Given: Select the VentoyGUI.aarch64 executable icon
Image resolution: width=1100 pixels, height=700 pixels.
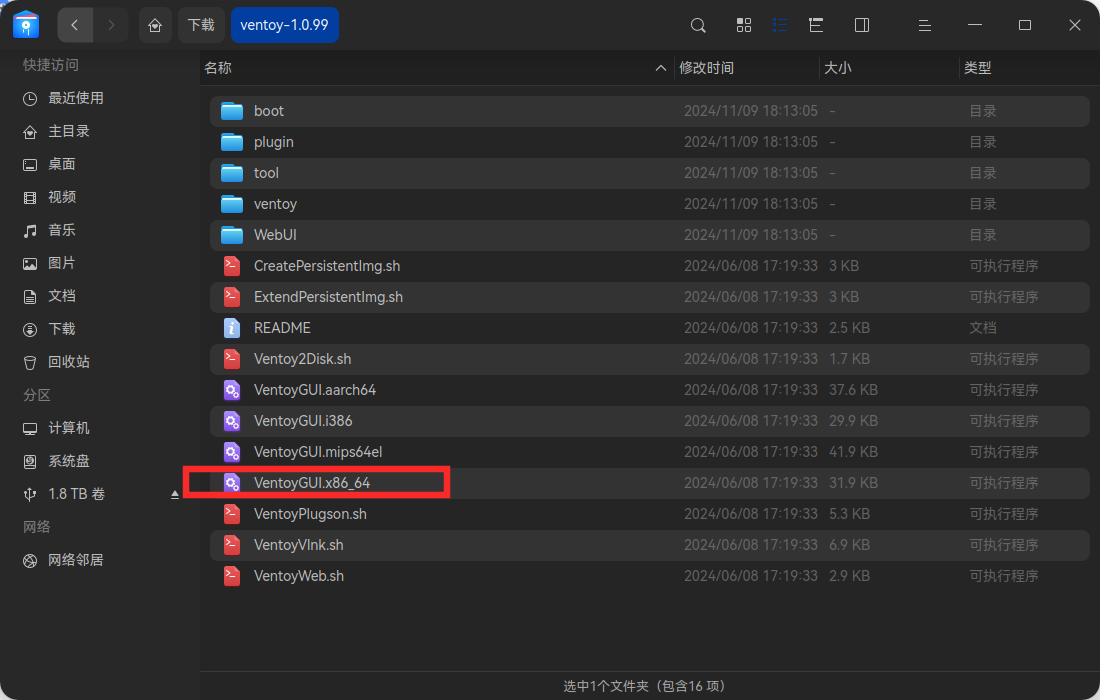Looking at the screenshot, I should coord(232,390).
